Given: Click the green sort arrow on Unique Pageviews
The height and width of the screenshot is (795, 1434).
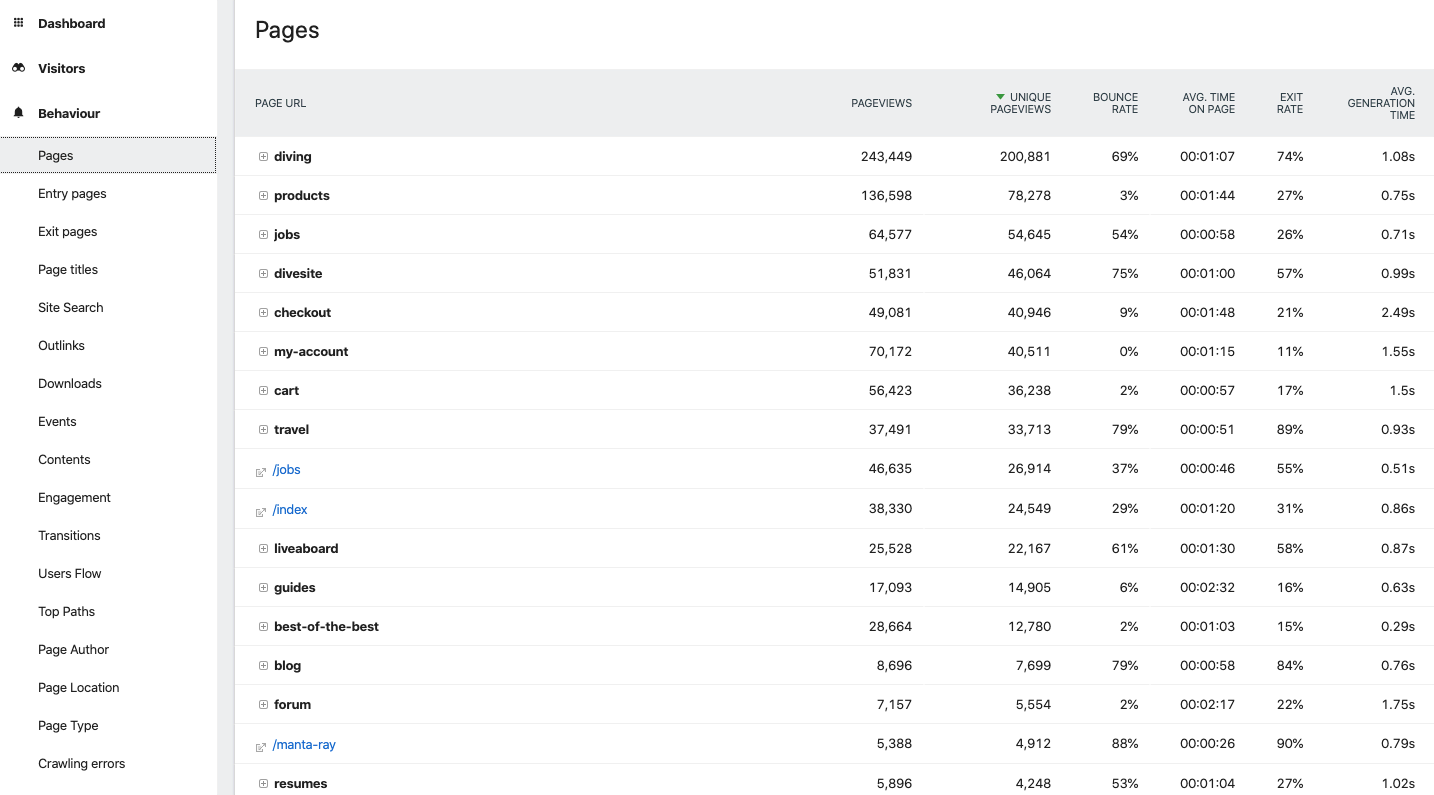Looking at the screenshot, I should 1000,97.
